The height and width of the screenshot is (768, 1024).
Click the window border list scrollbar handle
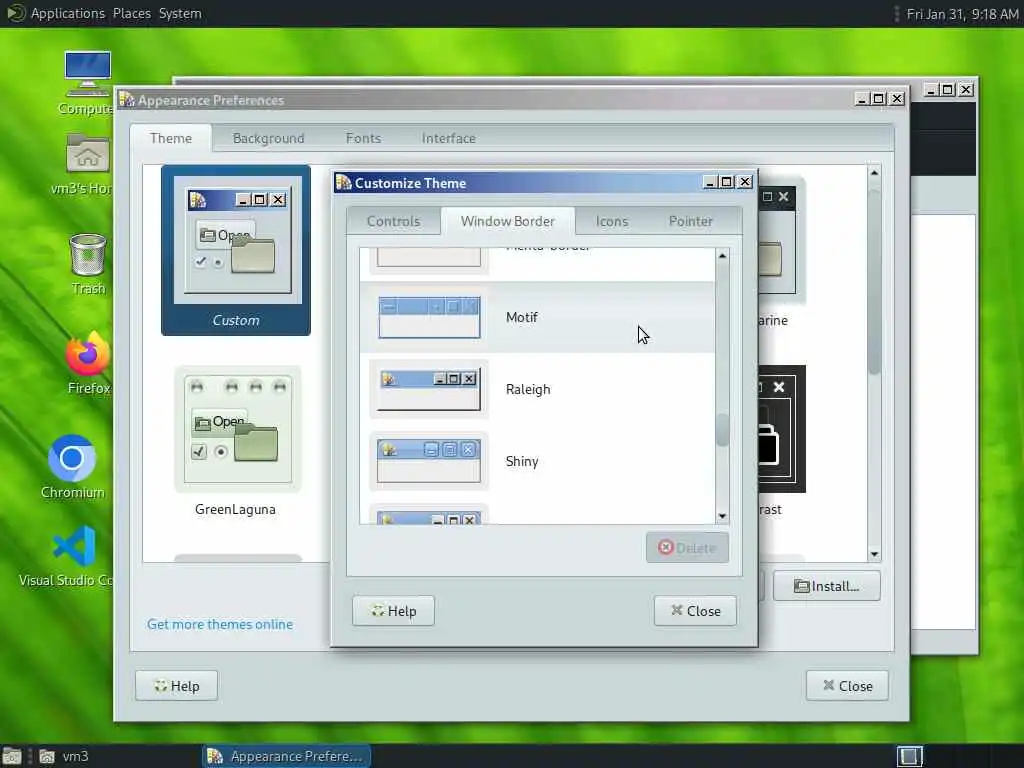click(x=722, y=430)
